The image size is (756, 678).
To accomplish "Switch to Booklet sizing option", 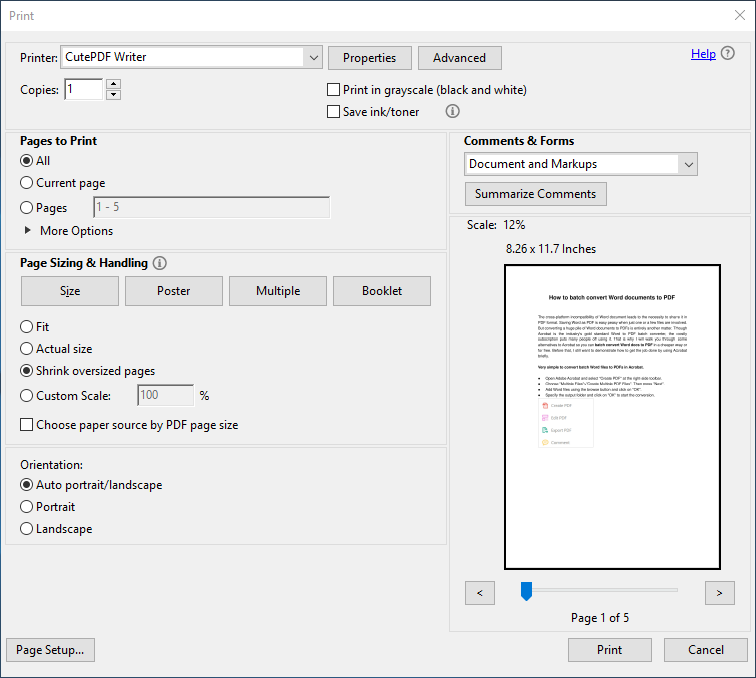I will (382, 291).
